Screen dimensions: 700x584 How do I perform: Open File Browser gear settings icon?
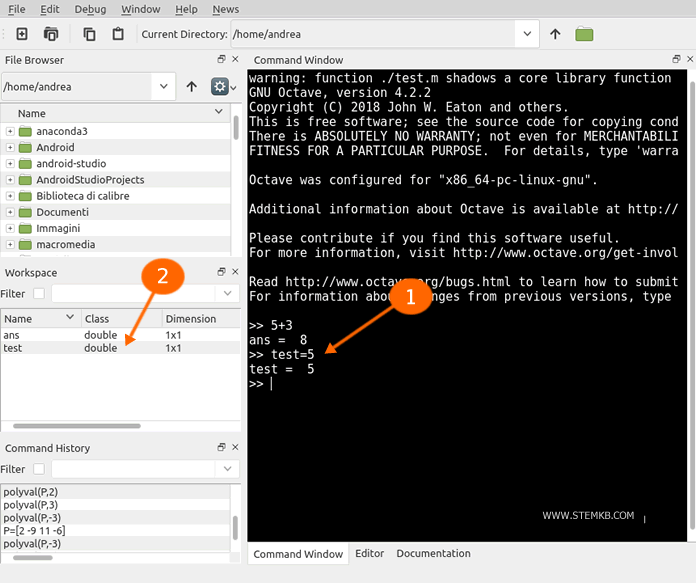click(219, 87)
